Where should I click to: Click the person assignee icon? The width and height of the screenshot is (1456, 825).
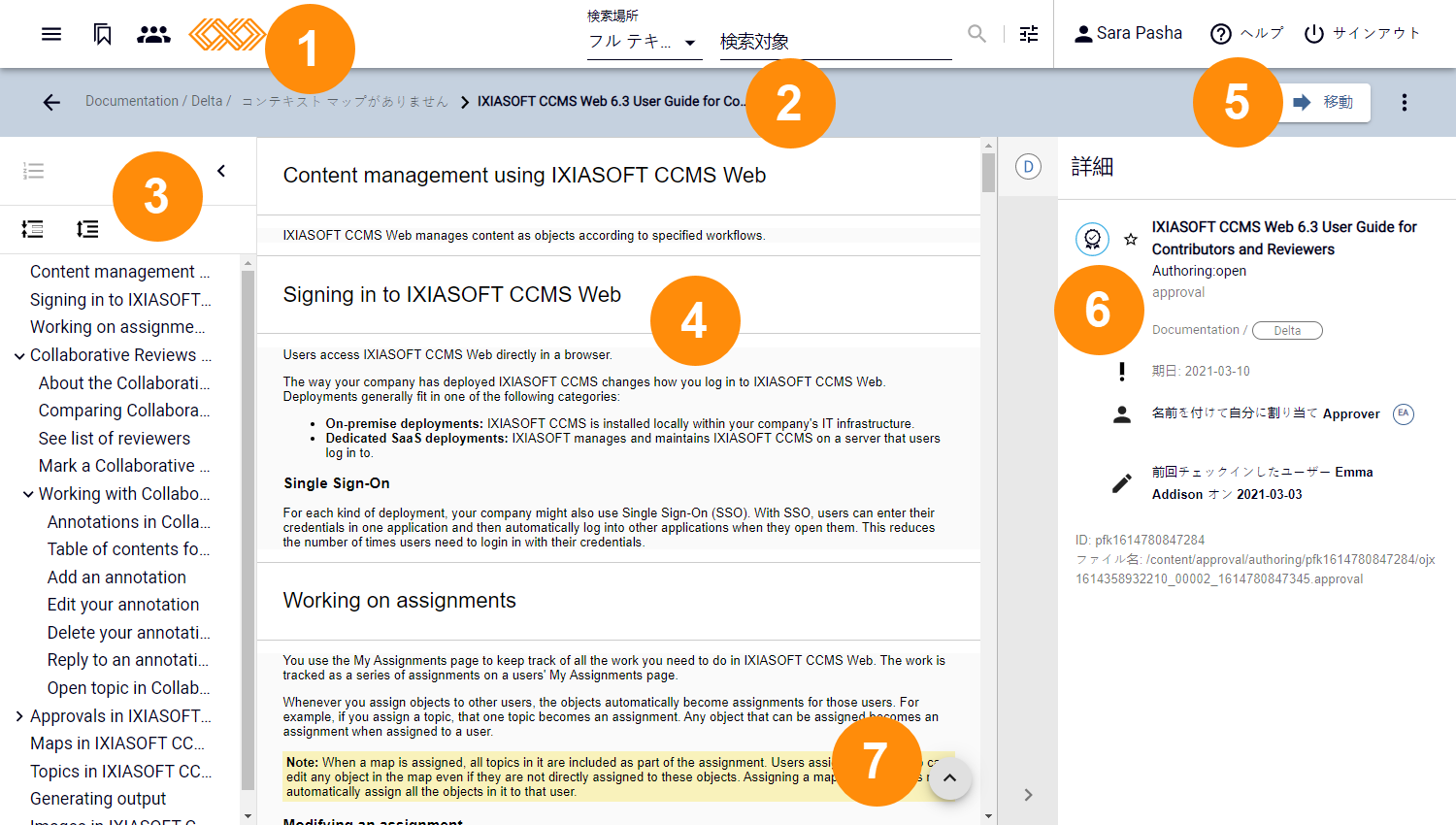coord(1122,414)
